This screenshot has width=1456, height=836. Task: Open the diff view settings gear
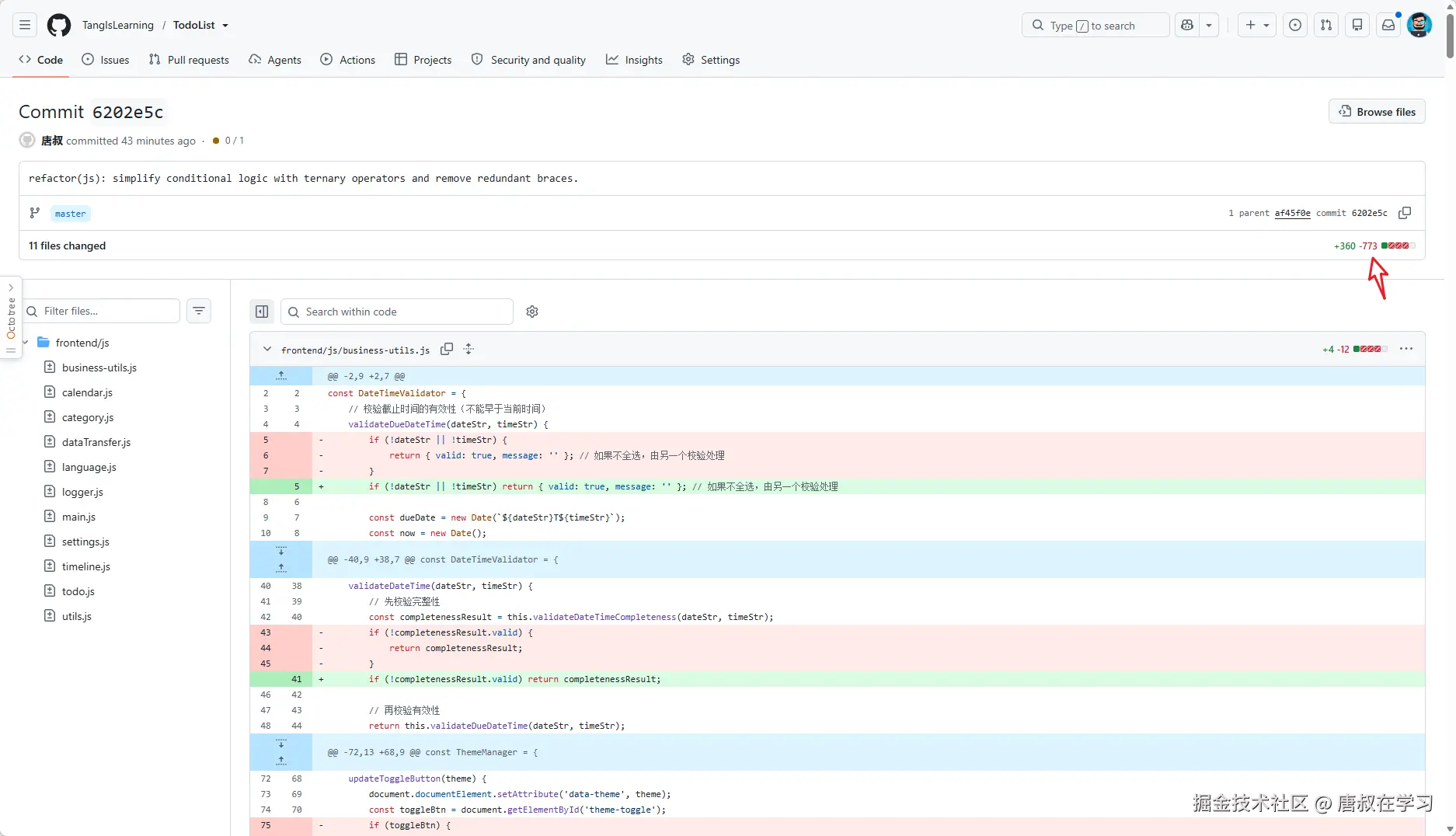[532, 312]
